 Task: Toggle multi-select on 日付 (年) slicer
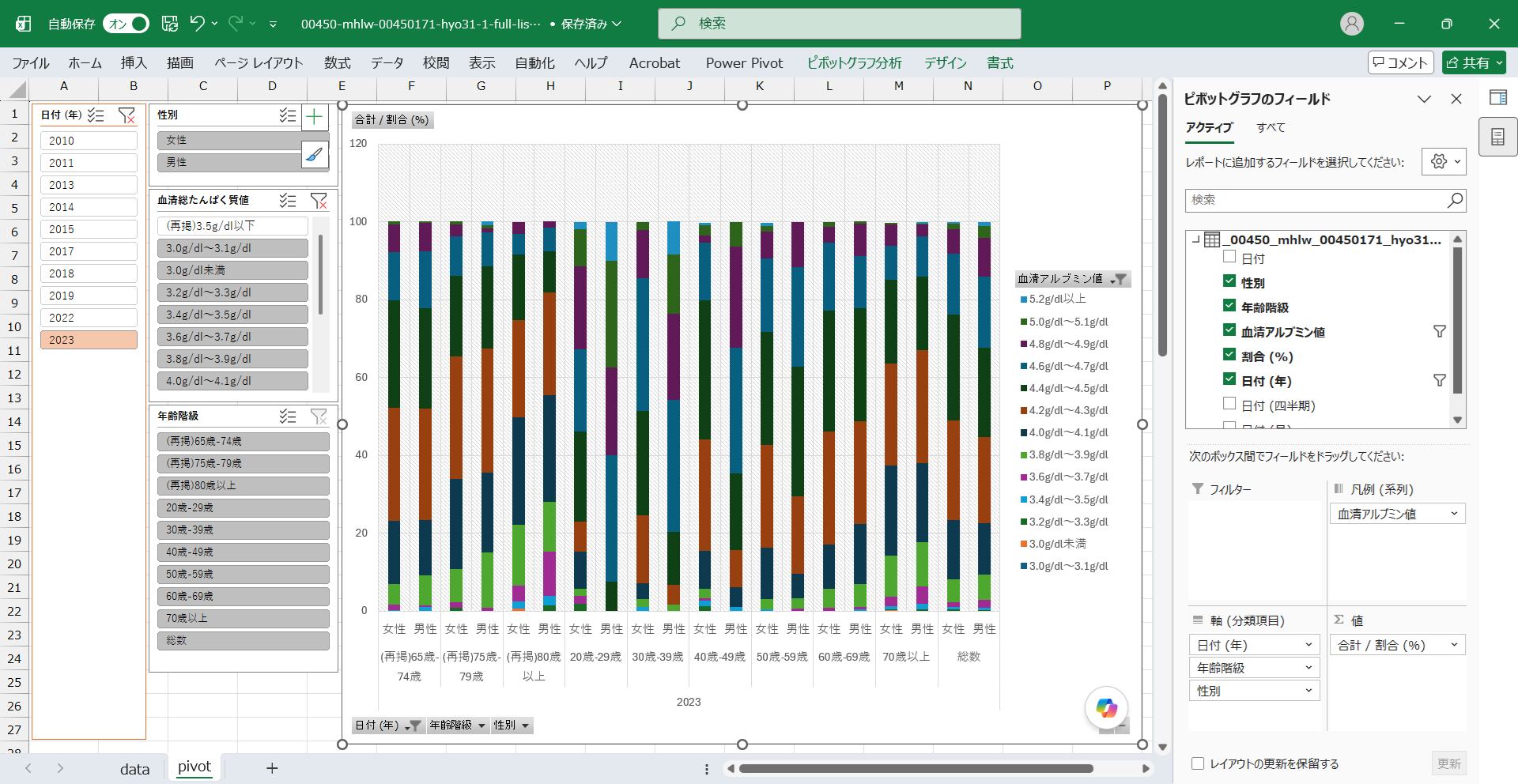pos(96,115)
